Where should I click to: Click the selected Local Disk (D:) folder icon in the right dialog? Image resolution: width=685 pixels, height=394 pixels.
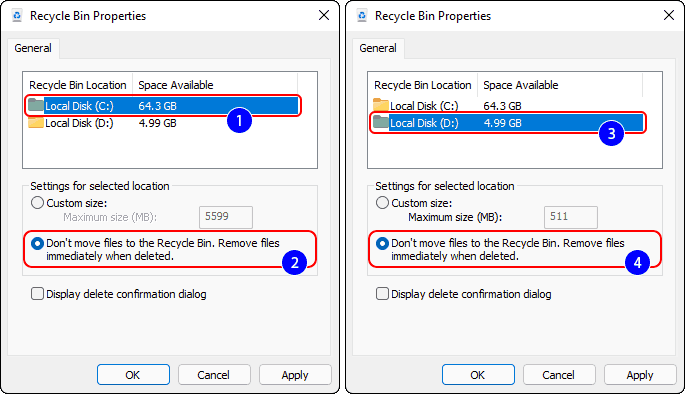pyautogui.click(x=381, y=123)
